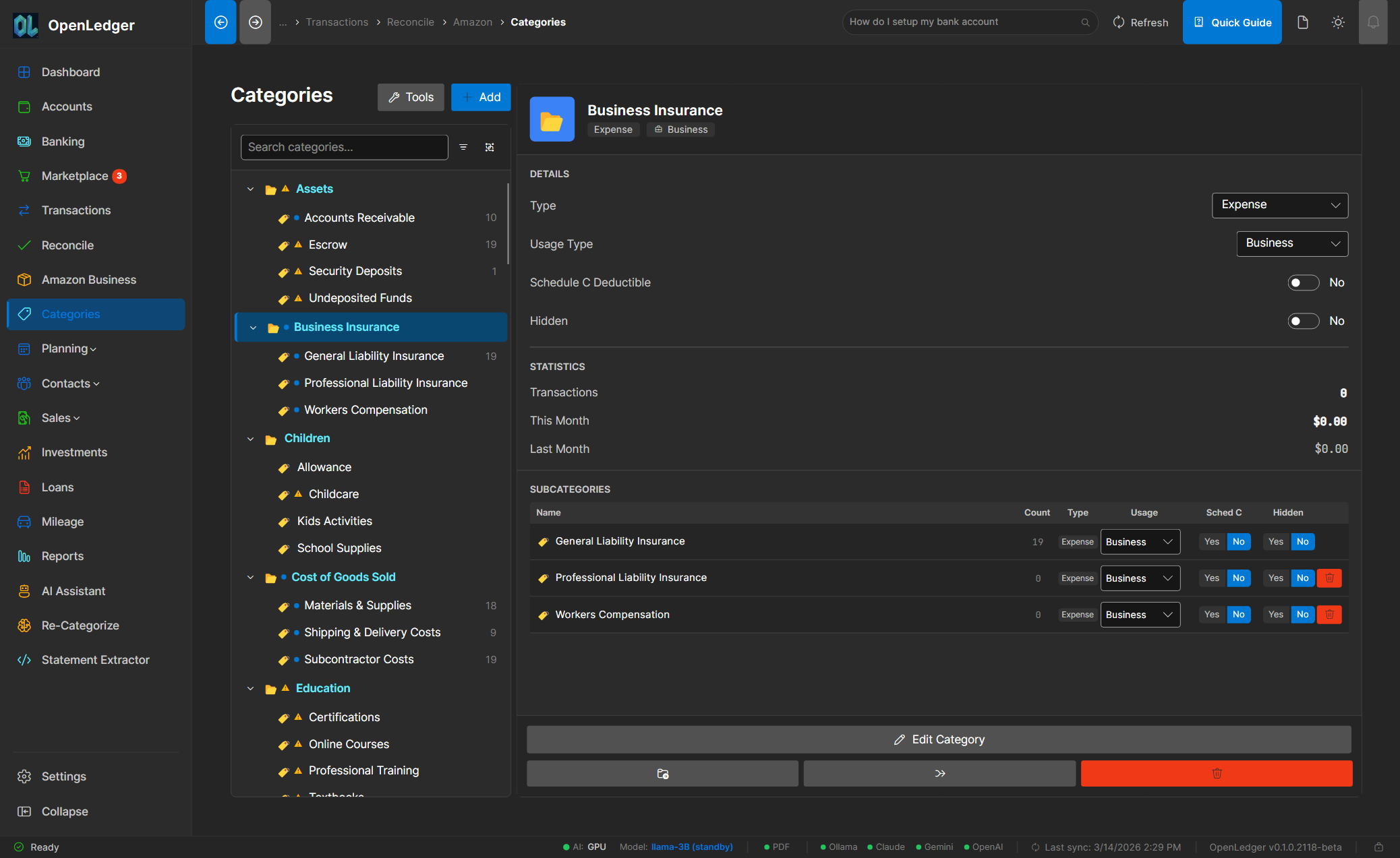The height and width of the screenshot is (858, 1400).
Task: Toggle the Hidden switch in Details
Action: 1303,321
